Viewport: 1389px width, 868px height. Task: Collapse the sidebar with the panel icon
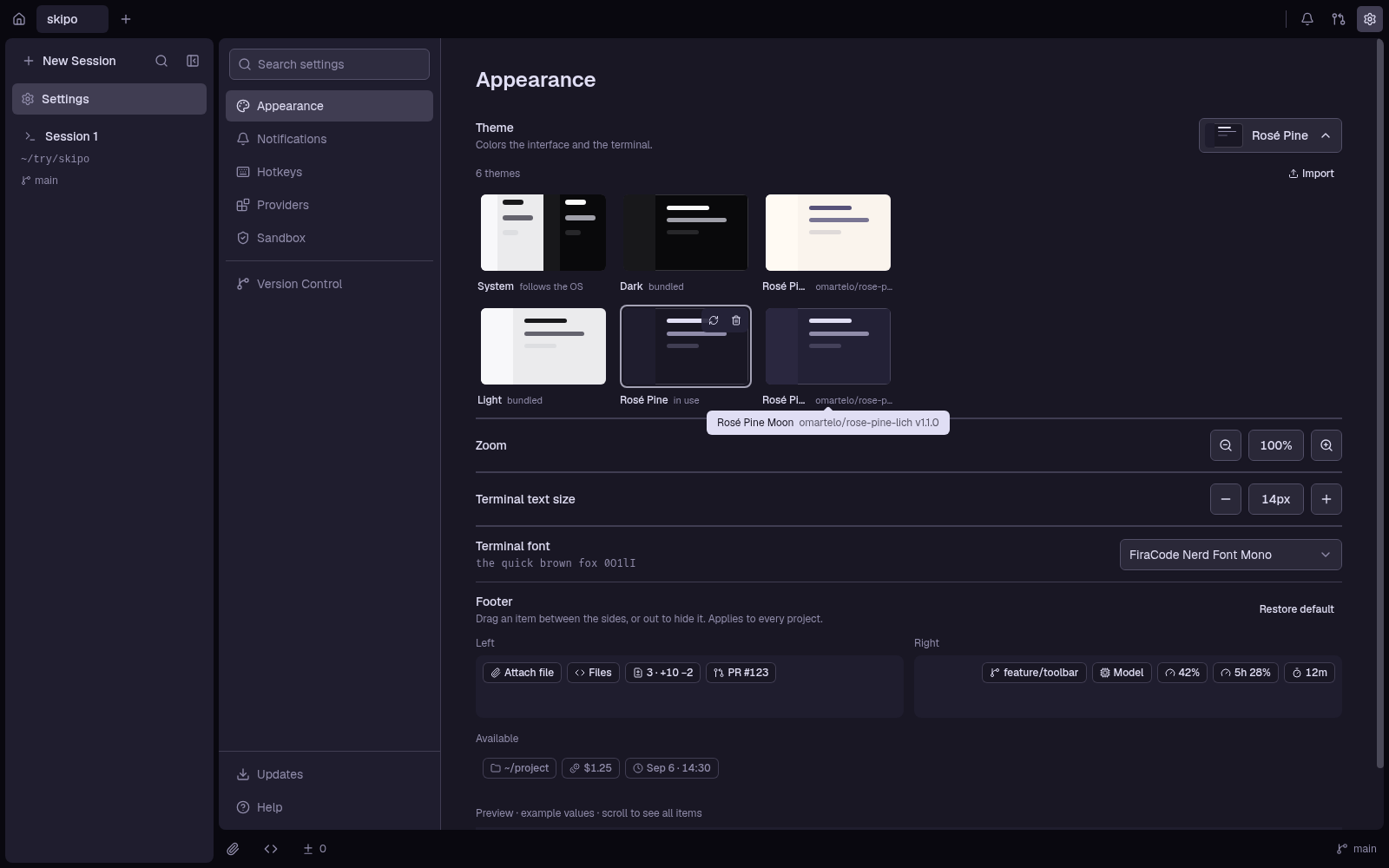point(193,61)
